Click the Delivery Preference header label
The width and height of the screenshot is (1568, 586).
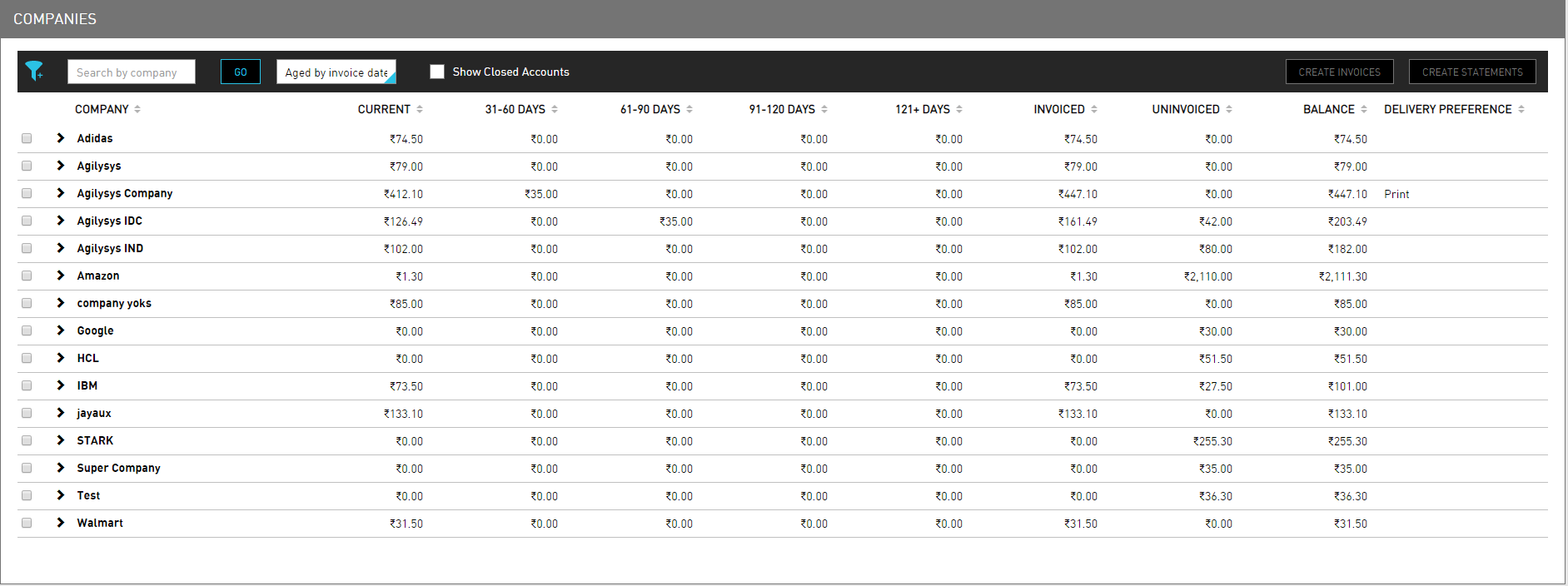pos(1448,109)
